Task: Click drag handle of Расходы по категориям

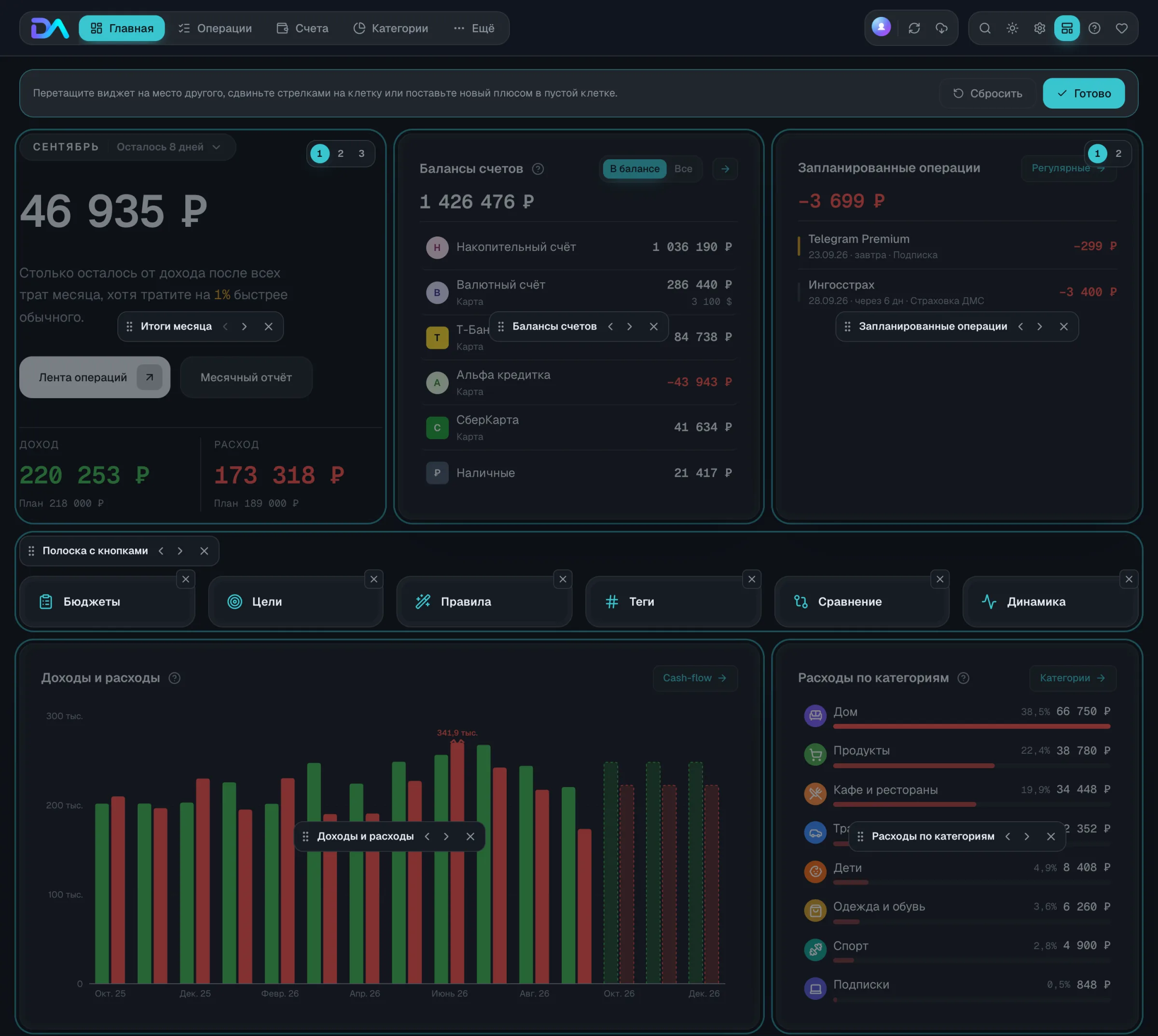Action: pyautogui.click(x=860, y=836)
